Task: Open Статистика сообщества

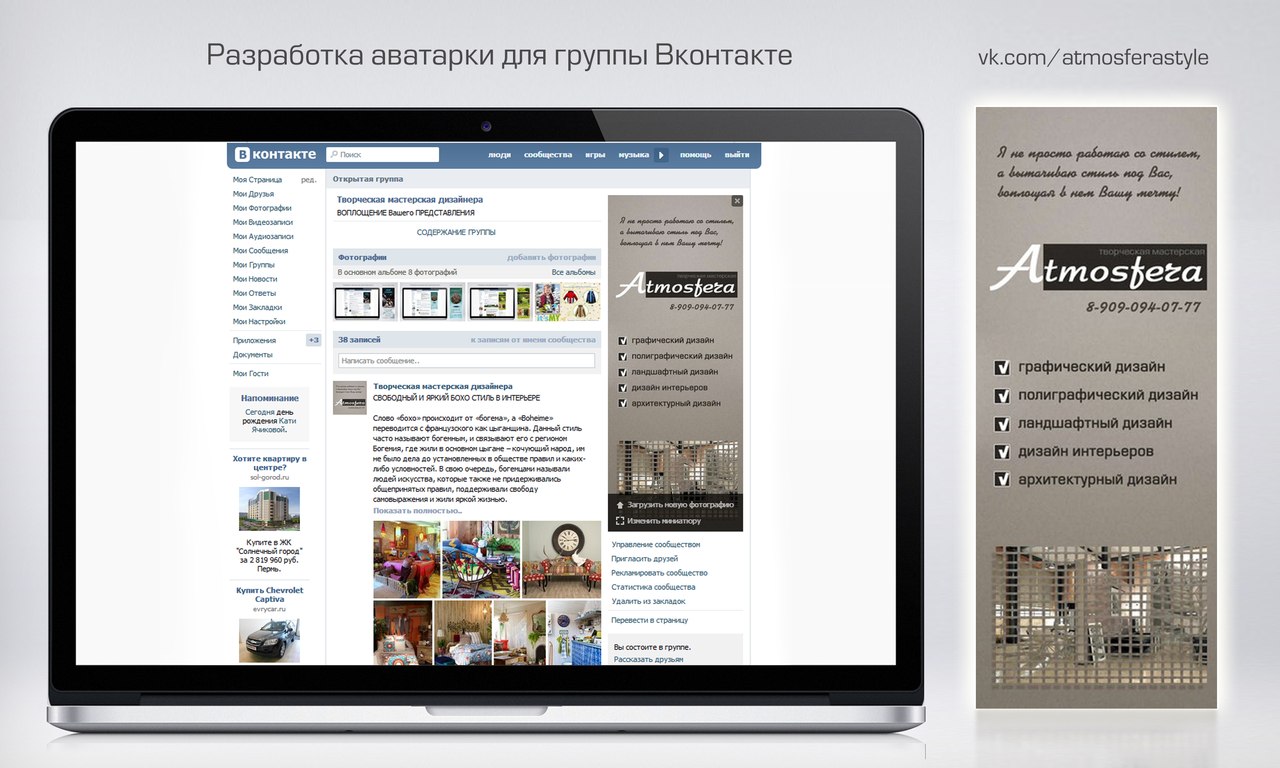Action: tap(653, 587)
